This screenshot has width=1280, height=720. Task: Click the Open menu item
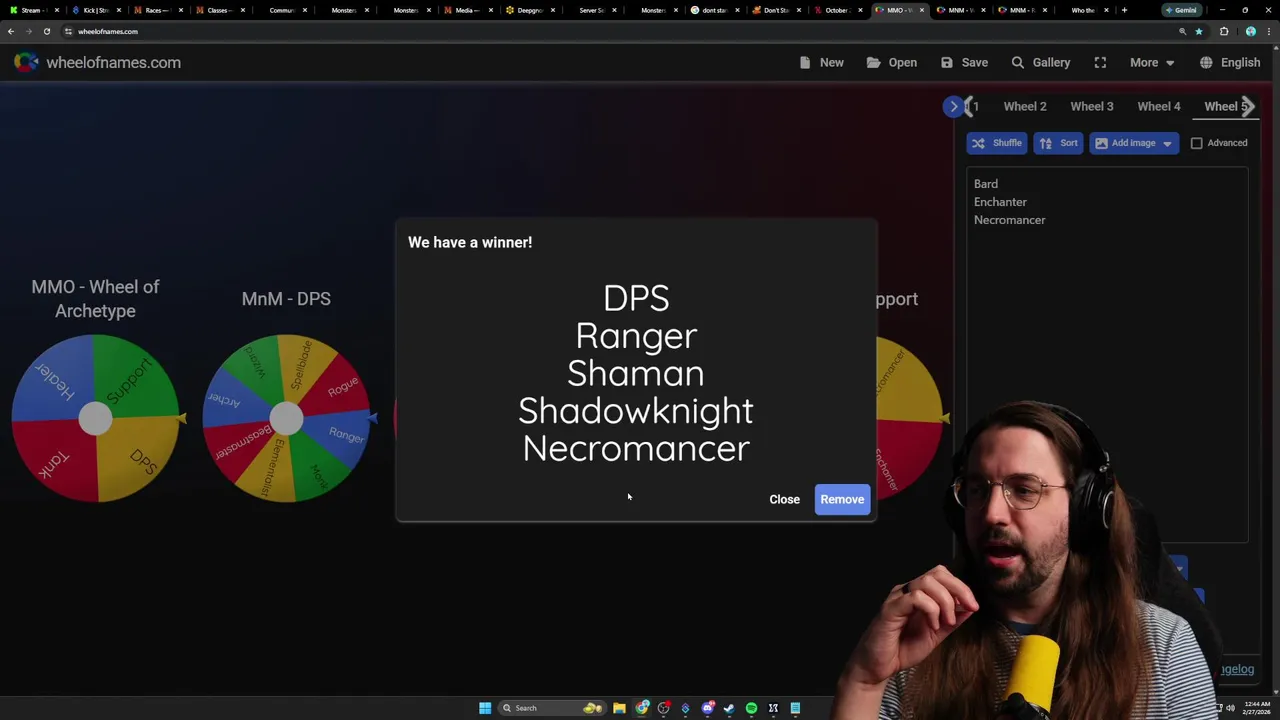click(x=891, y=62)
